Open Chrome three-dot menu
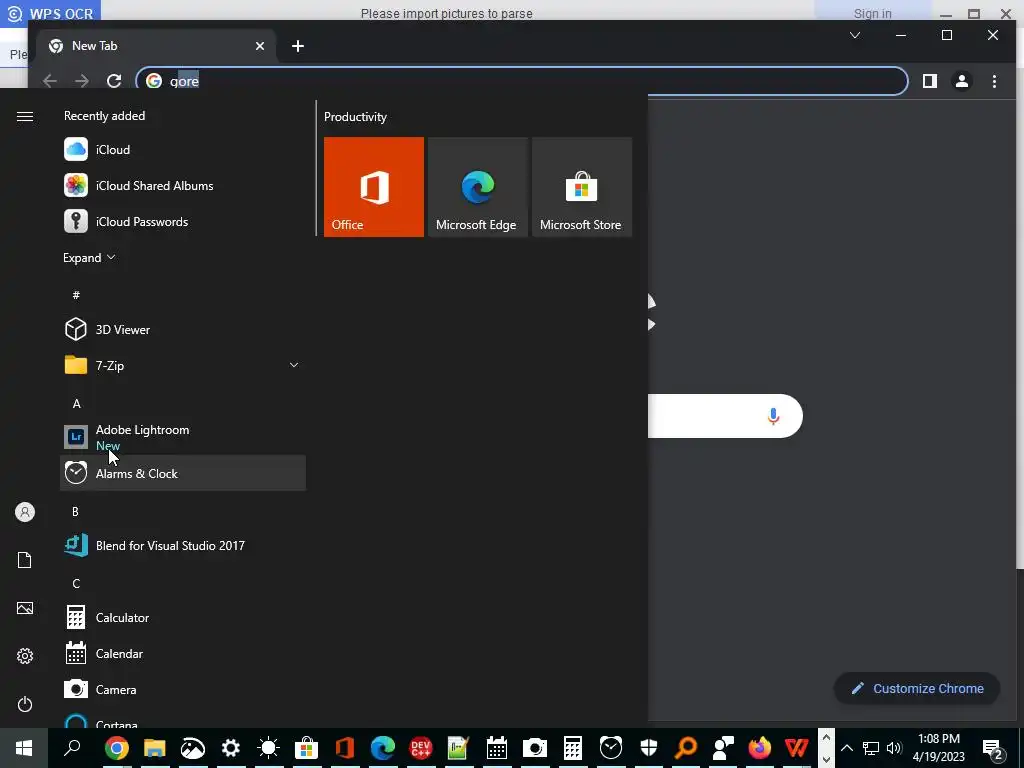 click(x=994, y=81)
